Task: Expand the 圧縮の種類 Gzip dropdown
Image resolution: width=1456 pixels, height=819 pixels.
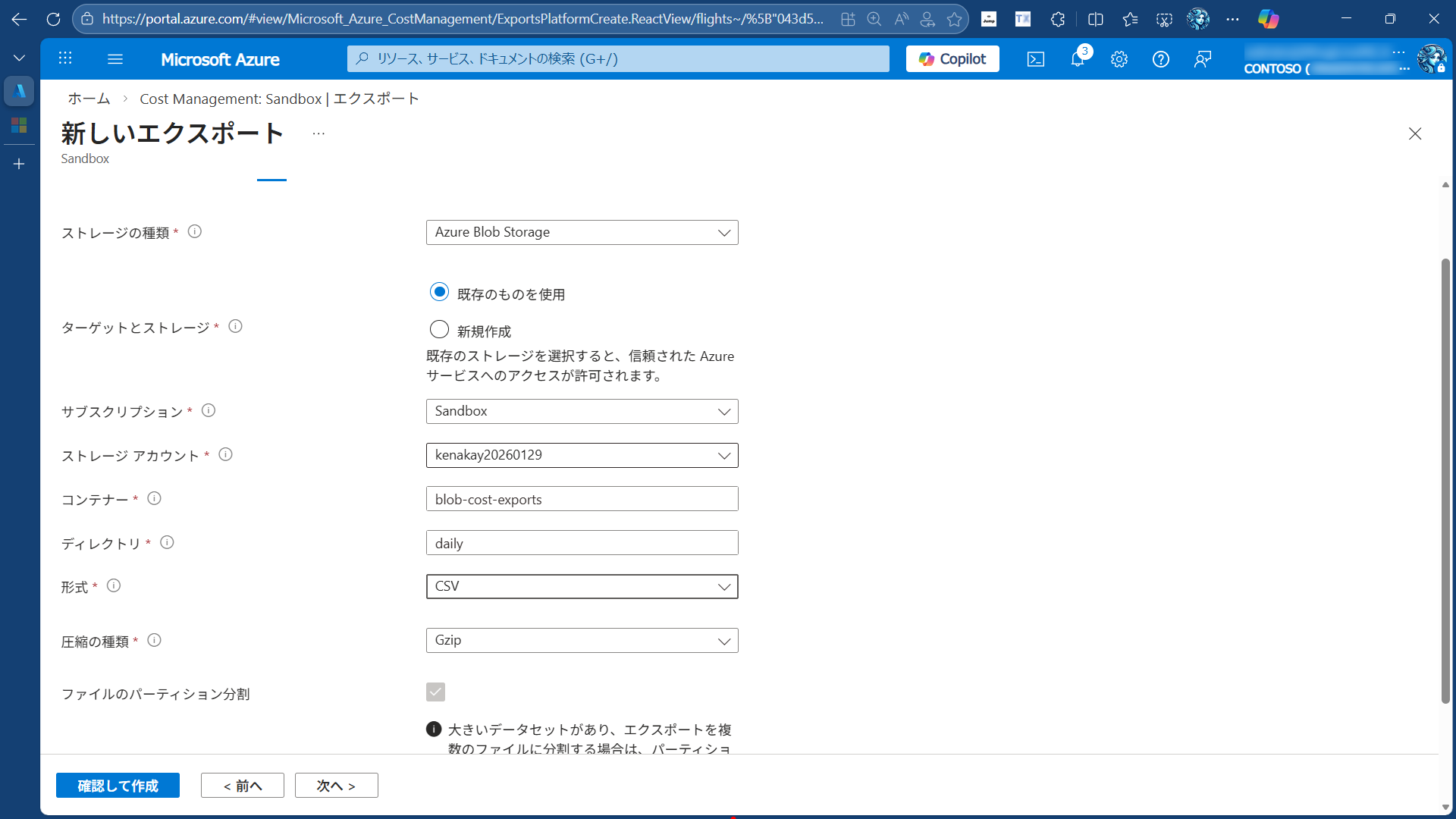Action: (582, 640)
